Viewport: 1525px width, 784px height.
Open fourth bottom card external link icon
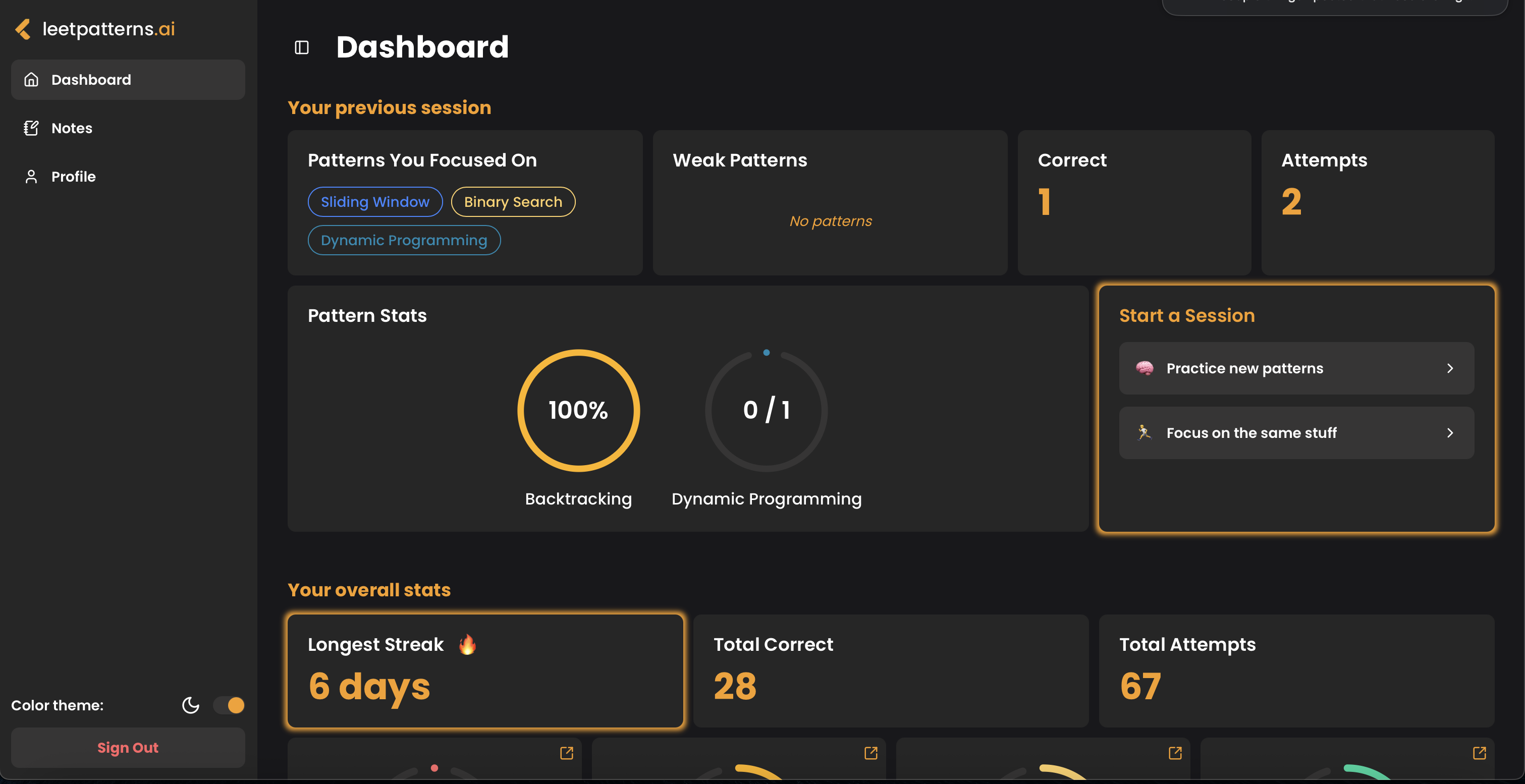tap(1480, 753)
